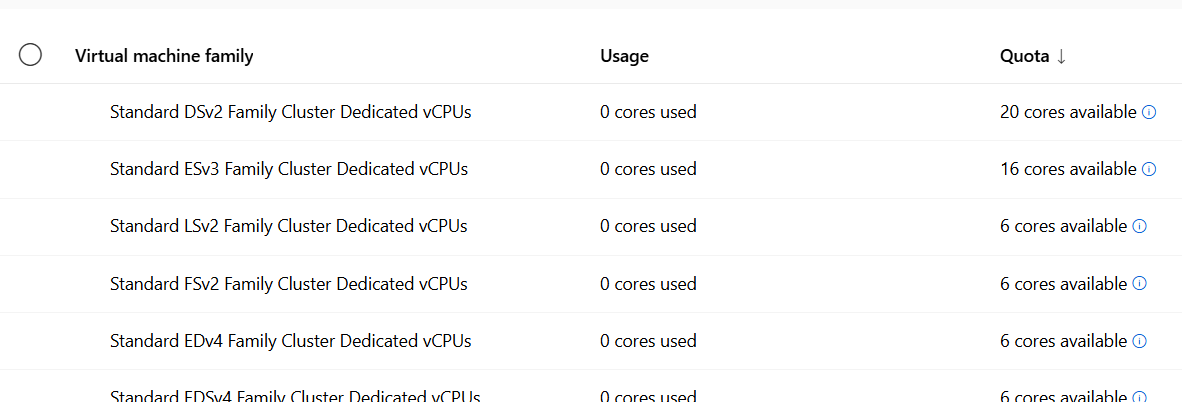1182x402 pixels.
Task: Sort by Virtual machine family header
Action: (x=164, y=56)
